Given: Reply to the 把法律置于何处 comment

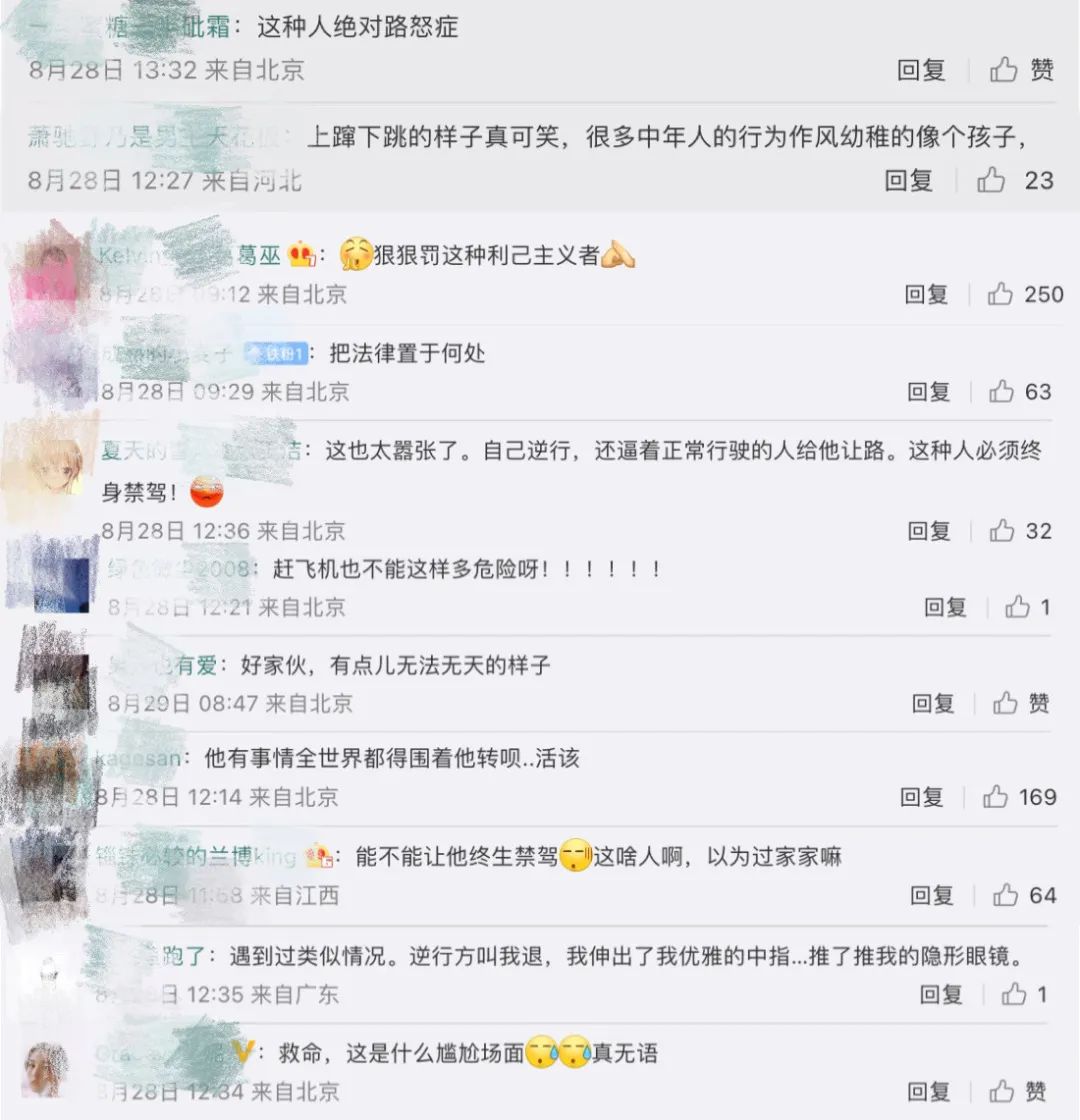Looking at the screenshot, I should click(x=929, y=391).
